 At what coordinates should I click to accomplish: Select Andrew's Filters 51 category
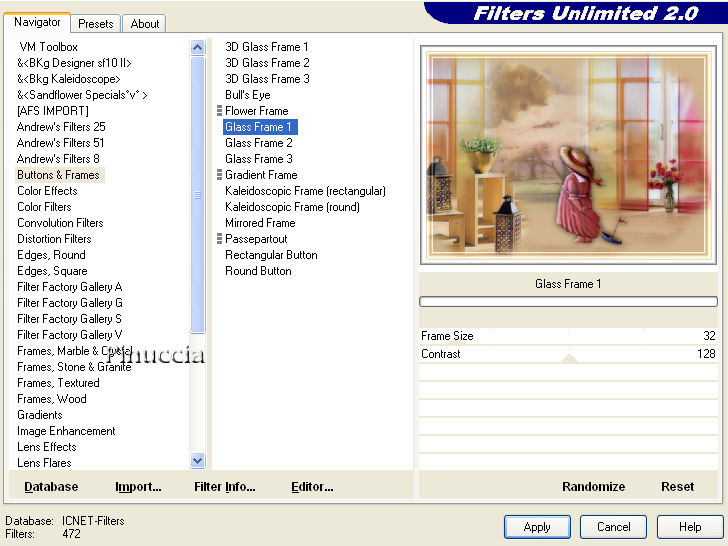pos(60,143)
